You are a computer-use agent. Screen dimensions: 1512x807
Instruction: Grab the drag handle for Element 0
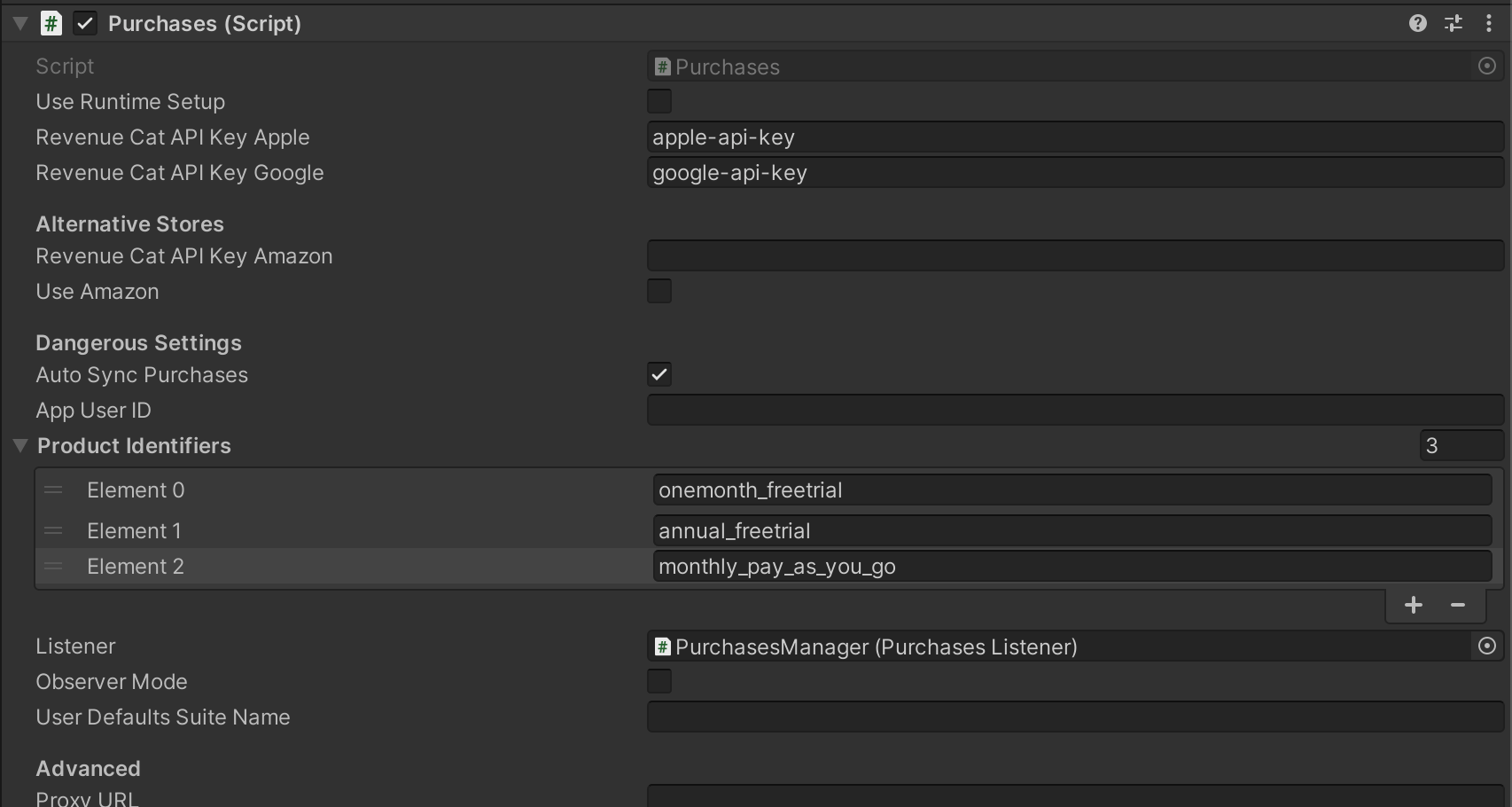click(x=53, y=490)
